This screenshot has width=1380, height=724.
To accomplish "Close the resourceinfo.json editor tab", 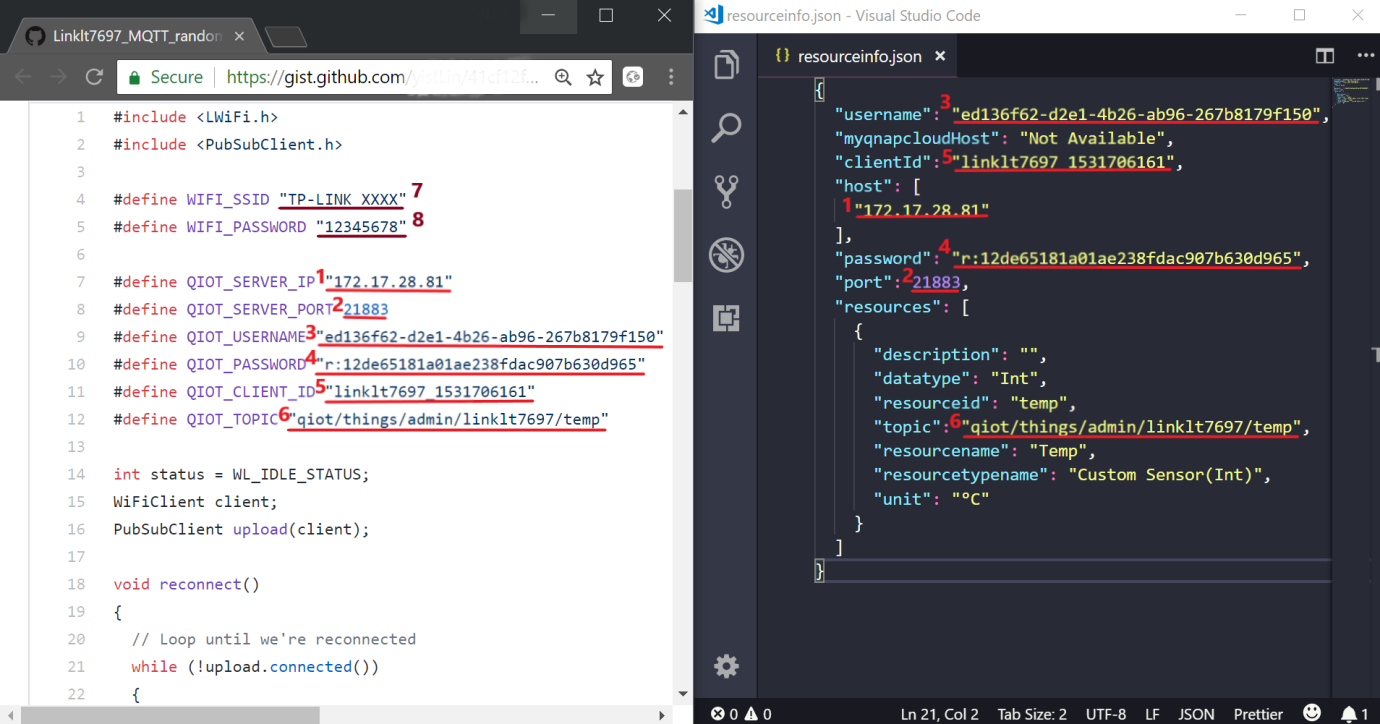I will click(940, 57).
